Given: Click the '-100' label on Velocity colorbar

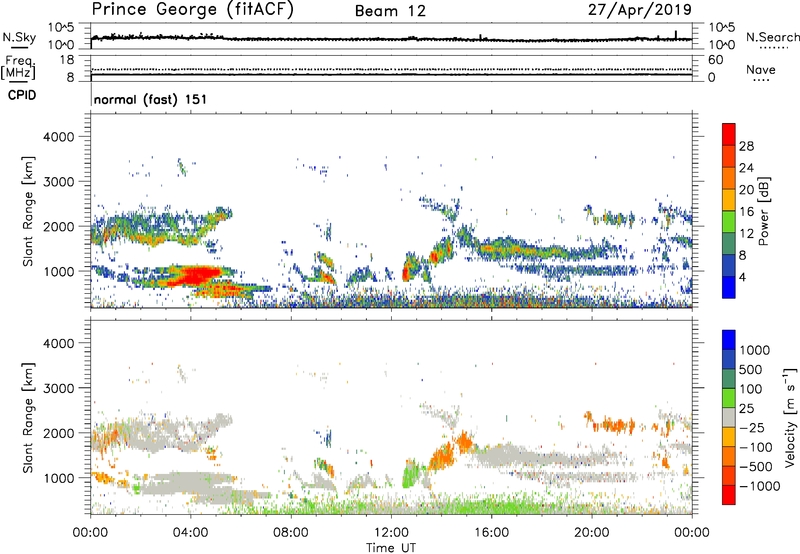Looking at the screenshot, I should pyautogui.click(x=756, y=447).
